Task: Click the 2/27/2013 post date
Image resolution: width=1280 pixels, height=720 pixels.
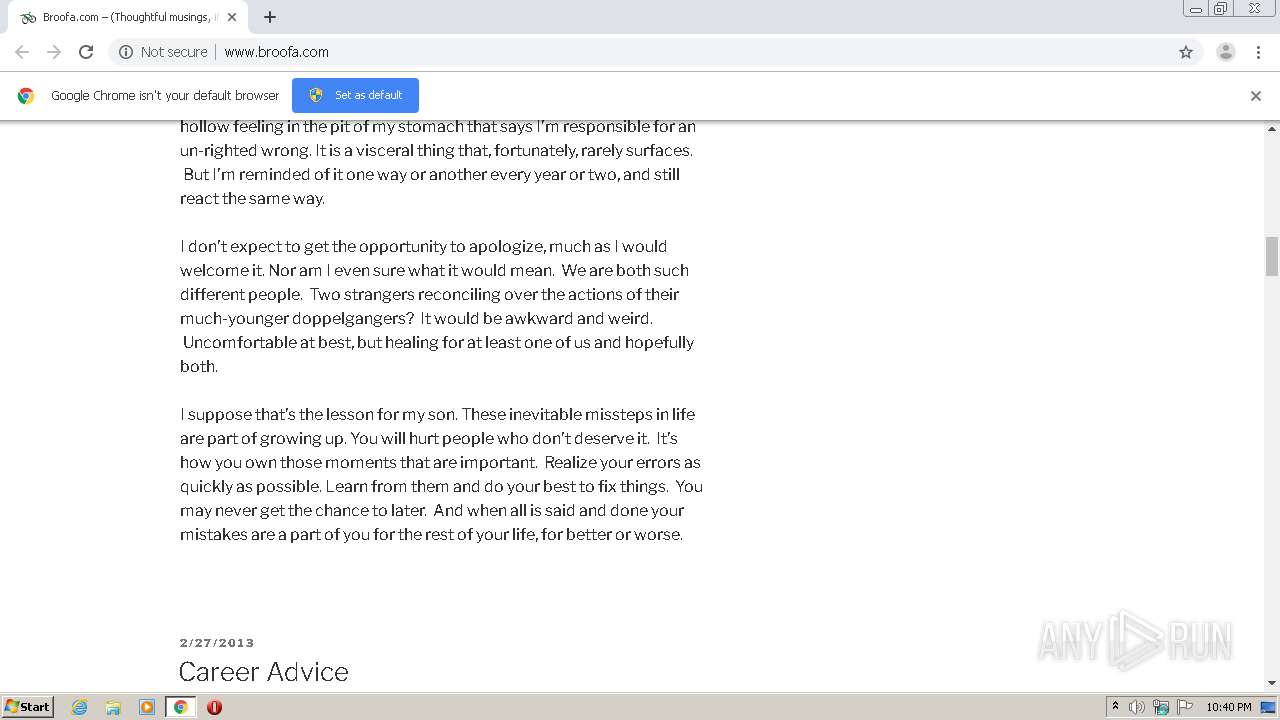Action: pyautogui.click(x=217, y=643)
